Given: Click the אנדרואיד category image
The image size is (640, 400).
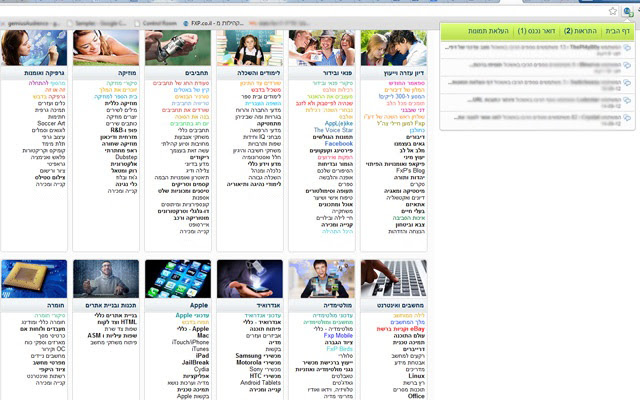Looking at the screenshot, I should click(250, 279).
